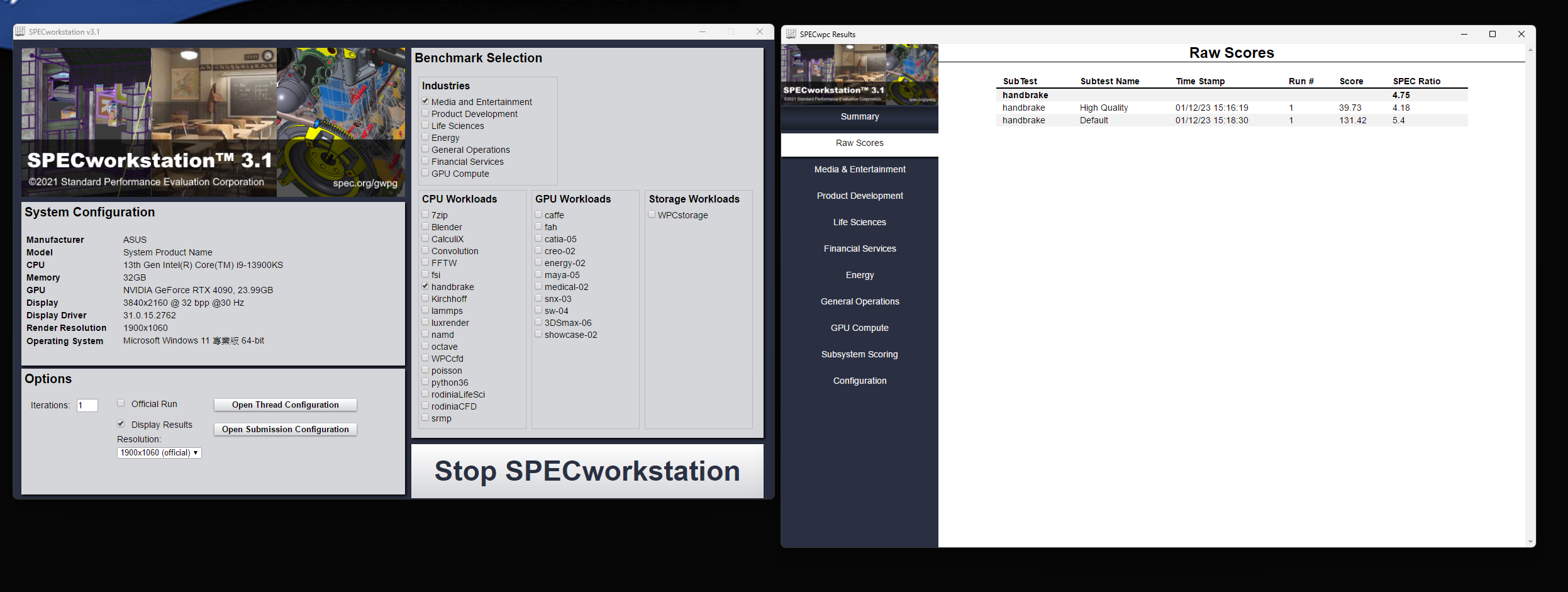Minimize the SPECworkstation v3.1 window
Screen dimensions: 1568x592
(703, 31)
